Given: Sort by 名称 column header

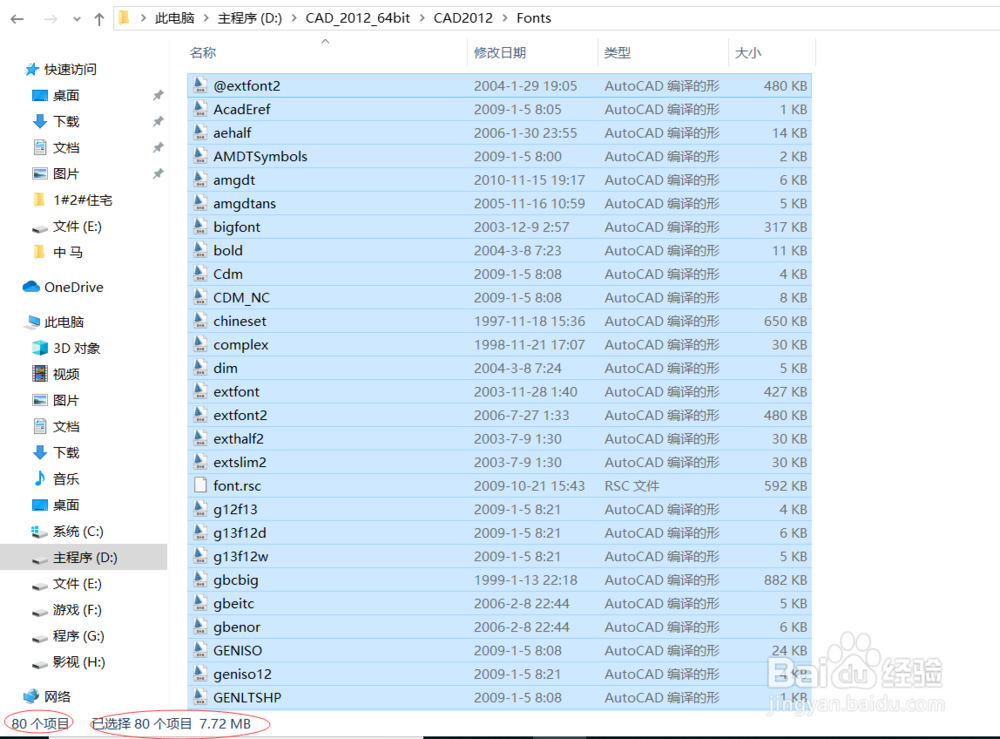Looking at the screenshot, I should coord(203,53).
